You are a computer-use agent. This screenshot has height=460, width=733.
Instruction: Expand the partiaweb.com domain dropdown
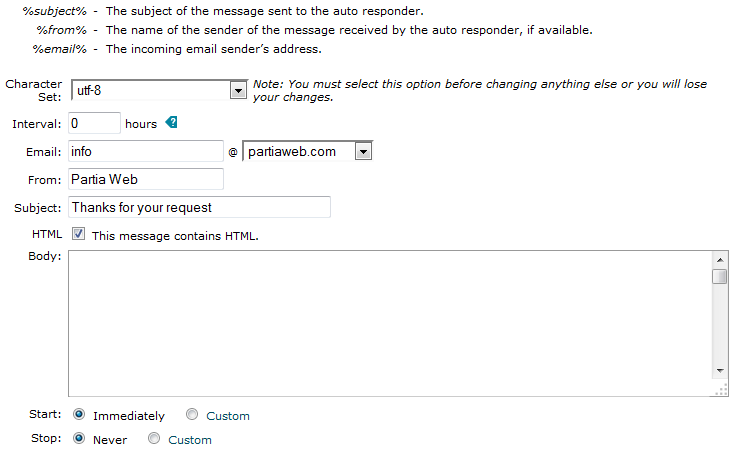pyautogui.click(x=363, y=151)
